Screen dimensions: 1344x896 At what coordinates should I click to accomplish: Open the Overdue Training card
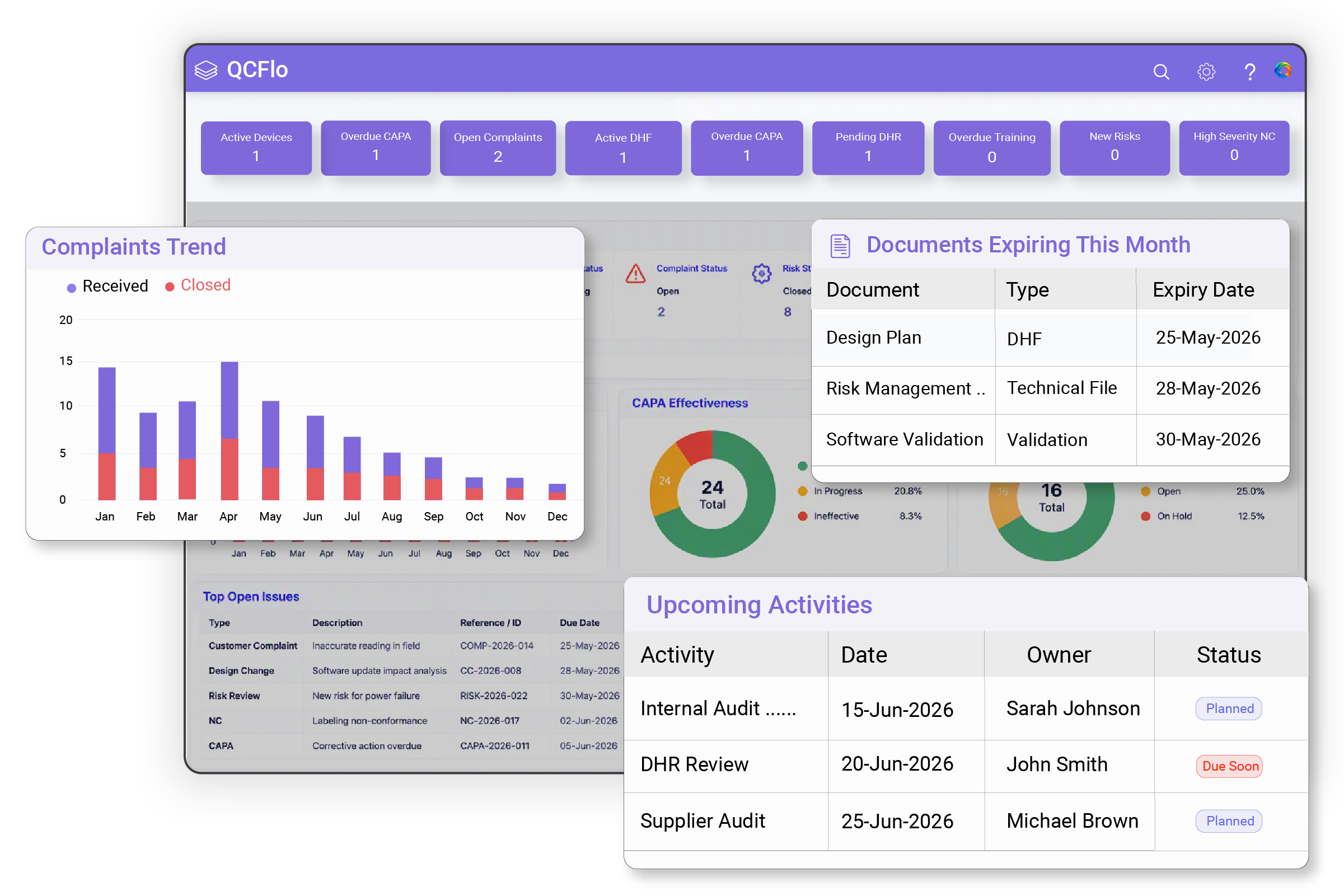991,148
